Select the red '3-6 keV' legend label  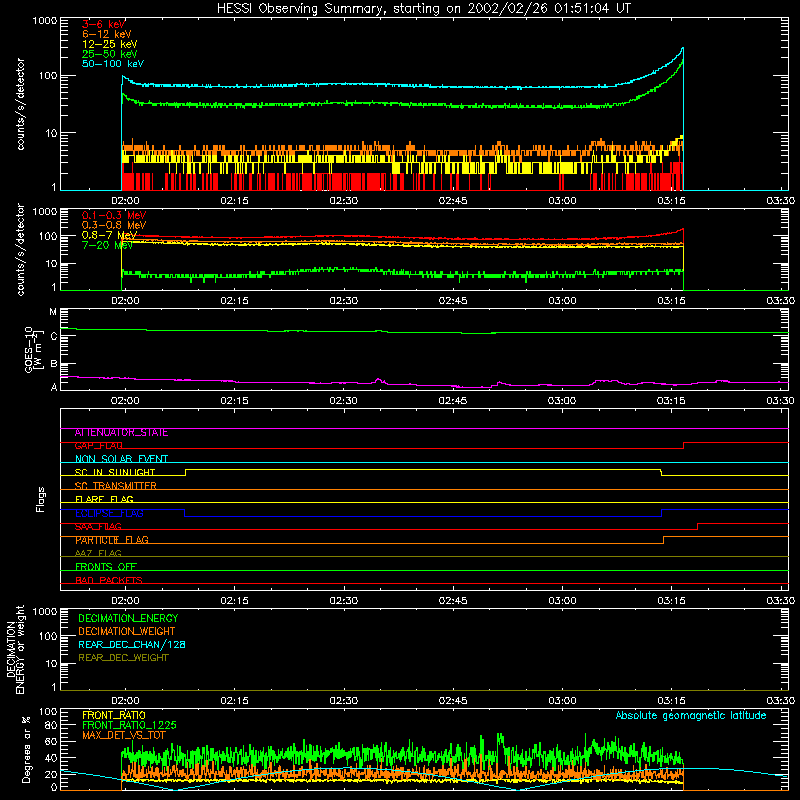(x=104, y=24)
